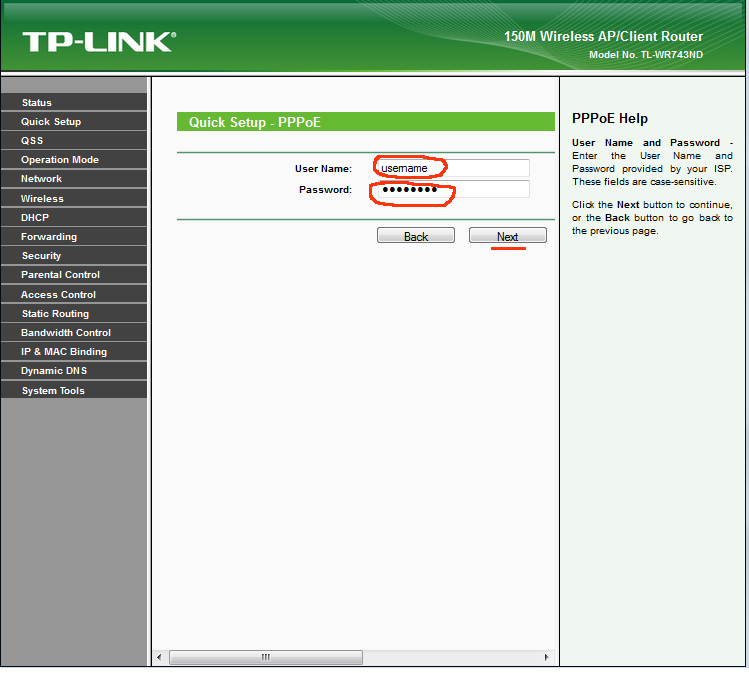Open the Network menu
Screen dimensions: 749x673
(x=74, y=179)
